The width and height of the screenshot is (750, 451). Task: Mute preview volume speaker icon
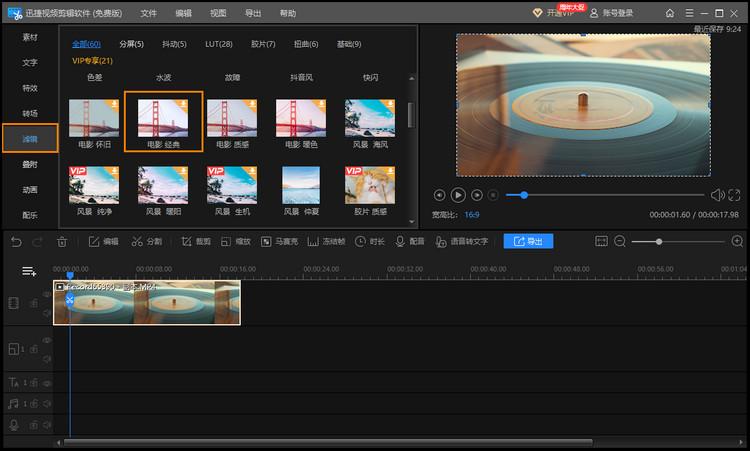(x=717, y=195)
